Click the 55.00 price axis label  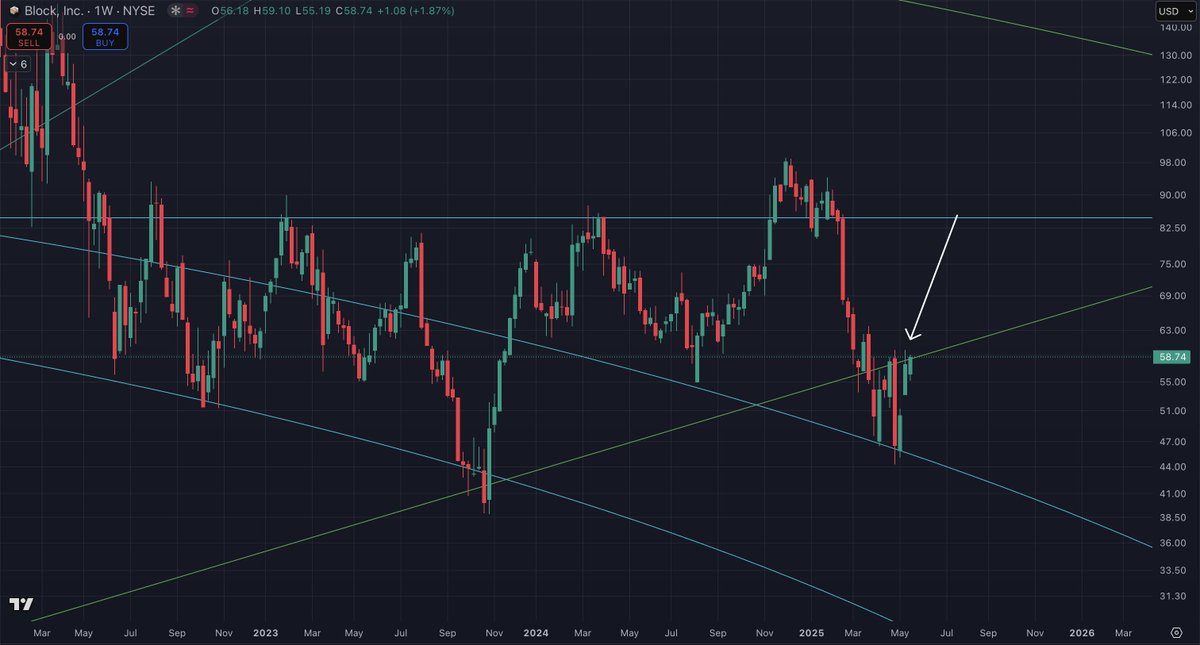1175,382
